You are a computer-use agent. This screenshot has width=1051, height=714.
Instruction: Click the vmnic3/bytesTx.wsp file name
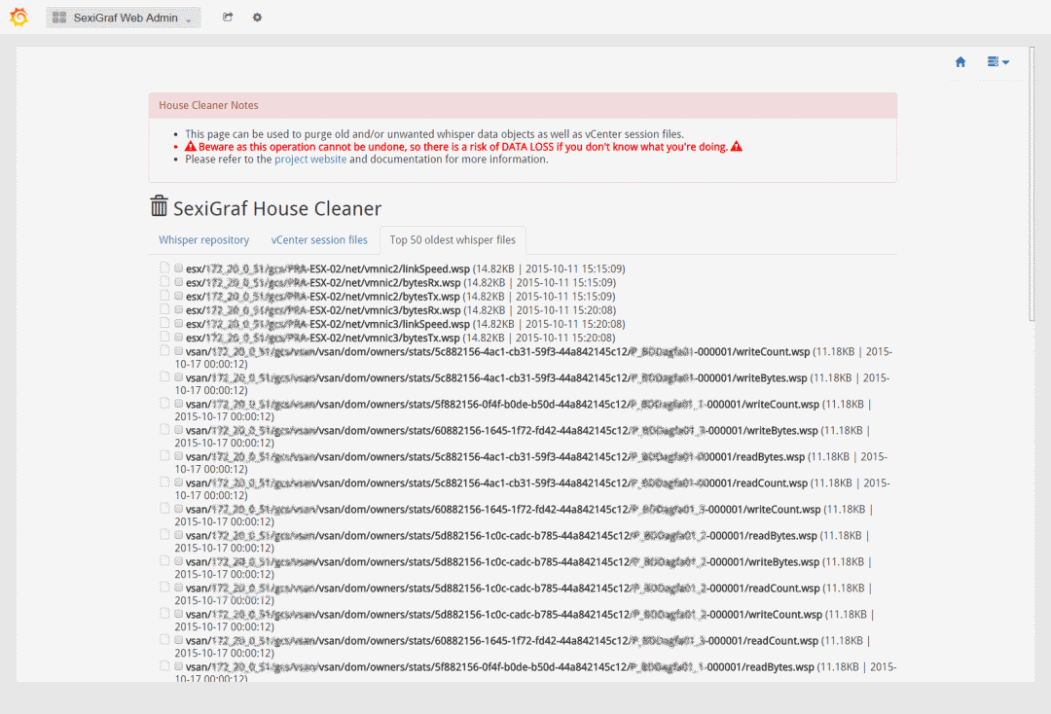[322, 338]
